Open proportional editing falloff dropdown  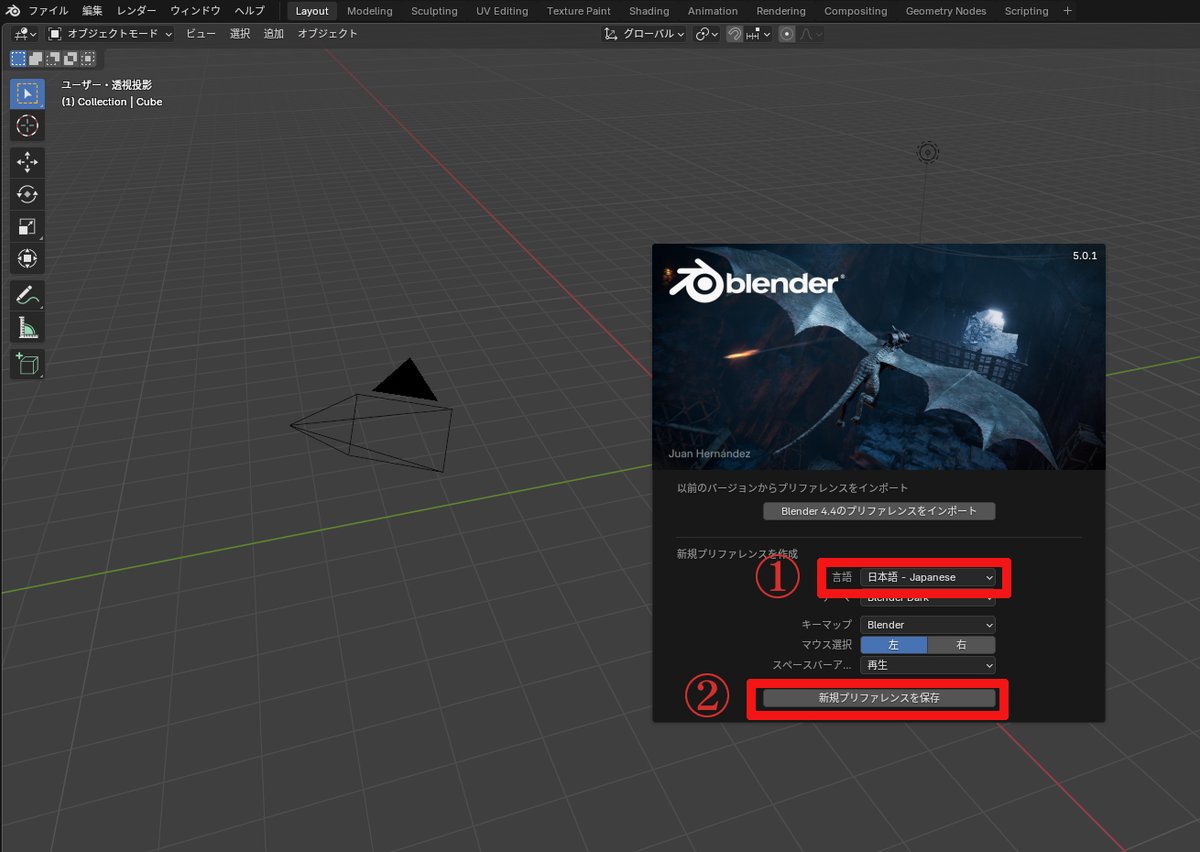click(x=810, y=34)
